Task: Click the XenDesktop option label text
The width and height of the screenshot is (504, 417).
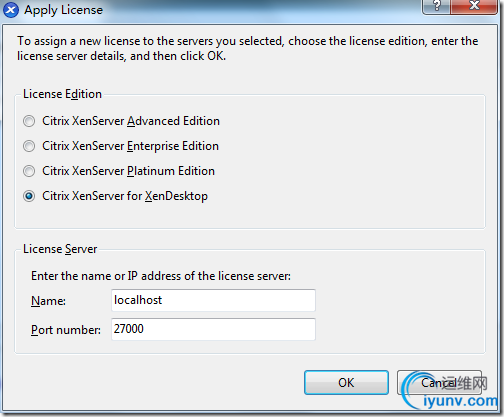Action: click(125, 196)
